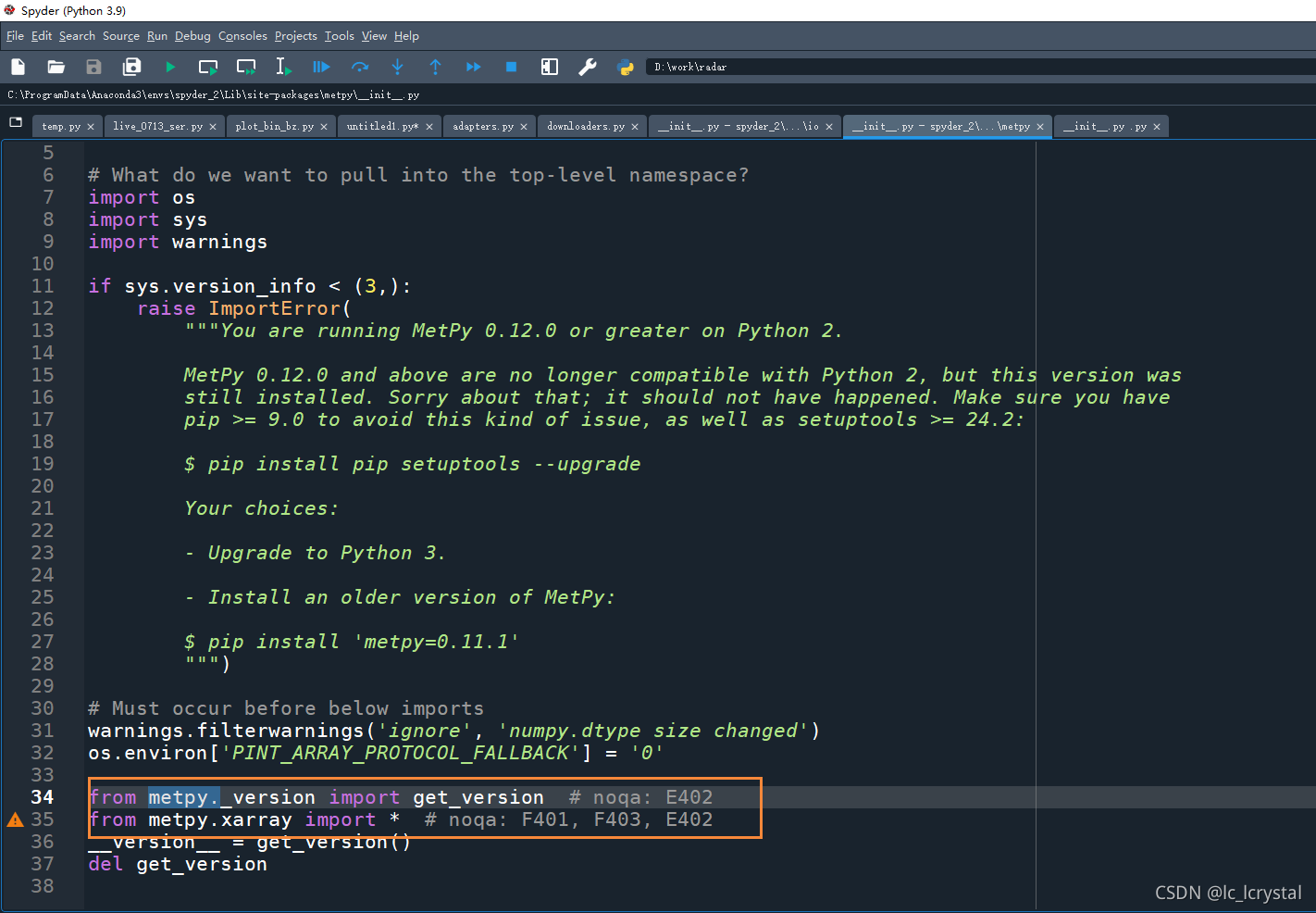The image size is (1316, 913).
Task: Close the untitled1.py* tab
Action: [x=429, y=127]
